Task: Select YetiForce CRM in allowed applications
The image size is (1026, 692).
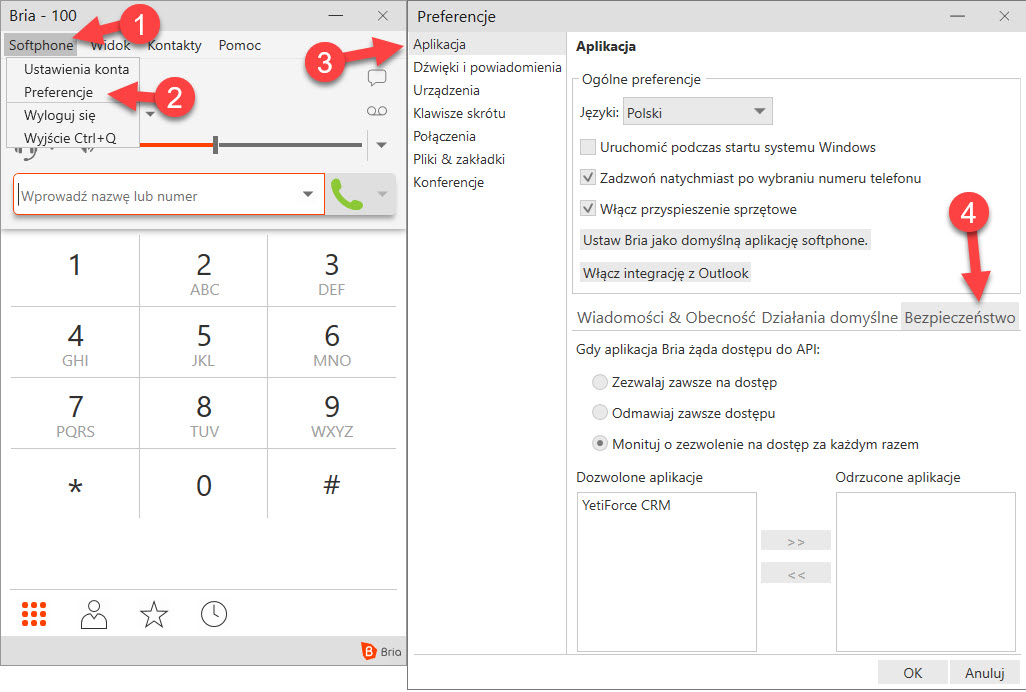Action: pyautogui.click(x=626, y=505)
